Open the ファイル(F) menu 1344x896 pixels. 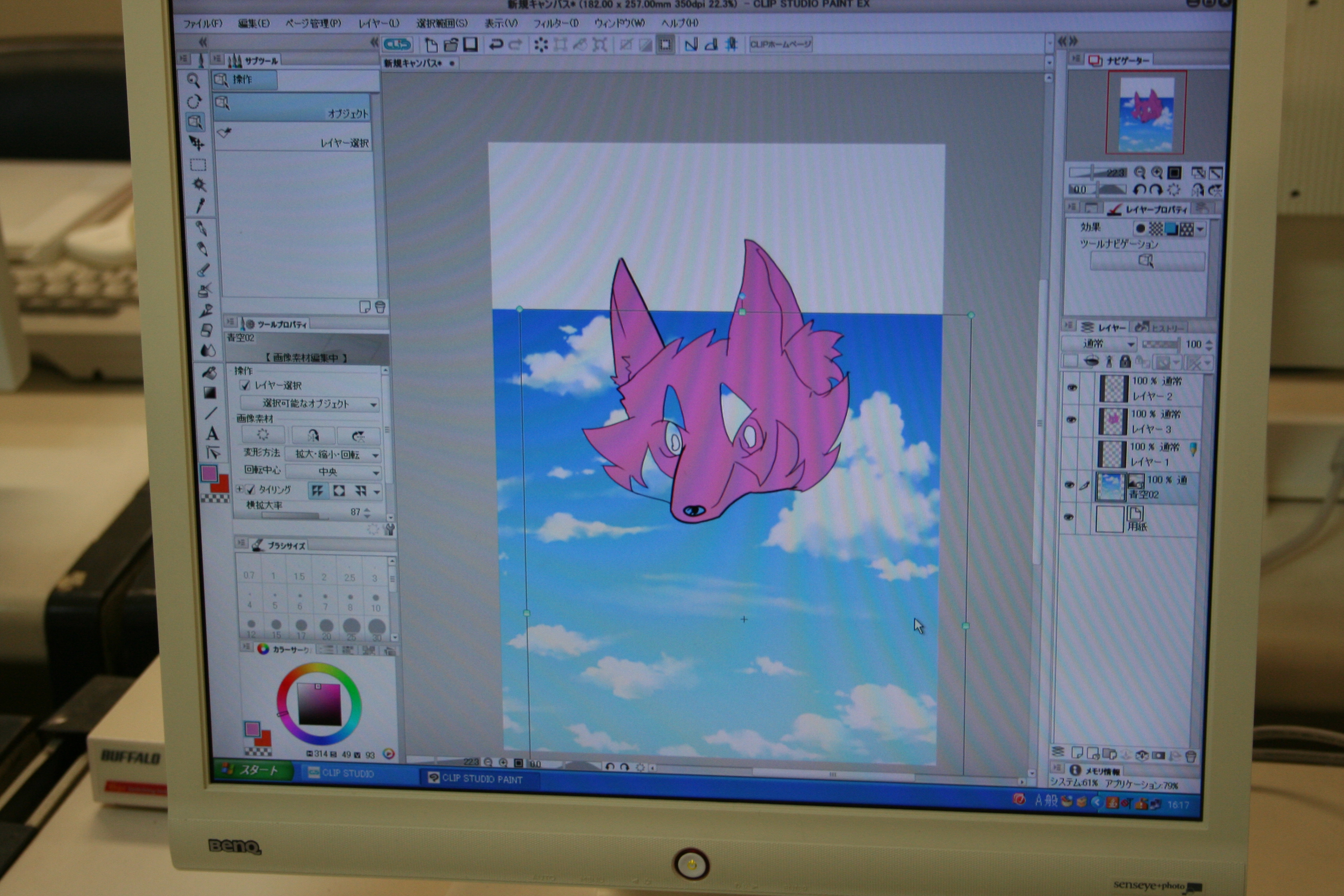[202, 23]
